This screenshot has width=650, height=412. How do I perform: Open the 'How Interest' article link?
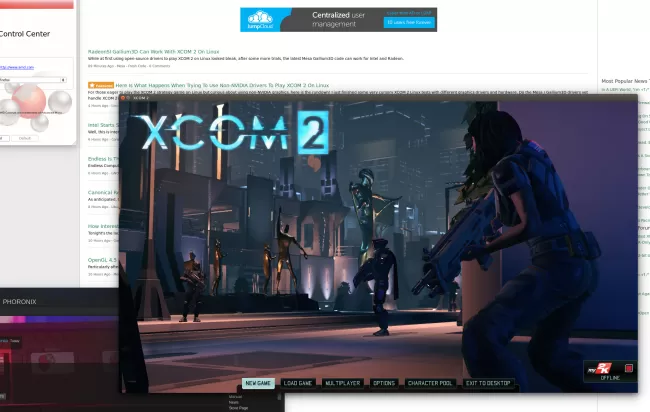pos(103,226)
